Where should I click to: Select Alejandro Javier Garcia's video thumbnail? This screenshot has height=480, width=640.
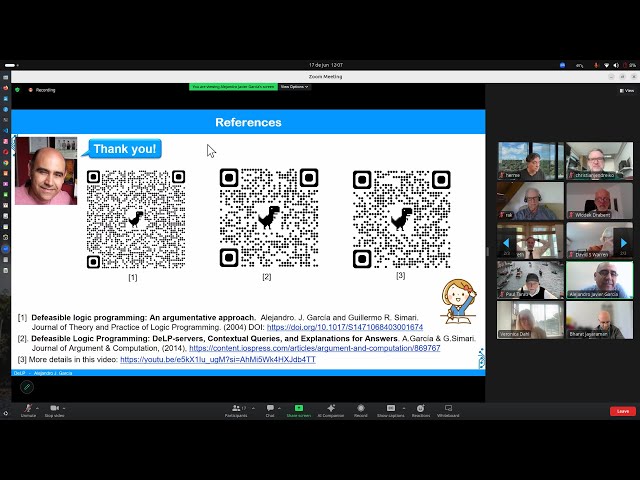(x=599, y=280)
